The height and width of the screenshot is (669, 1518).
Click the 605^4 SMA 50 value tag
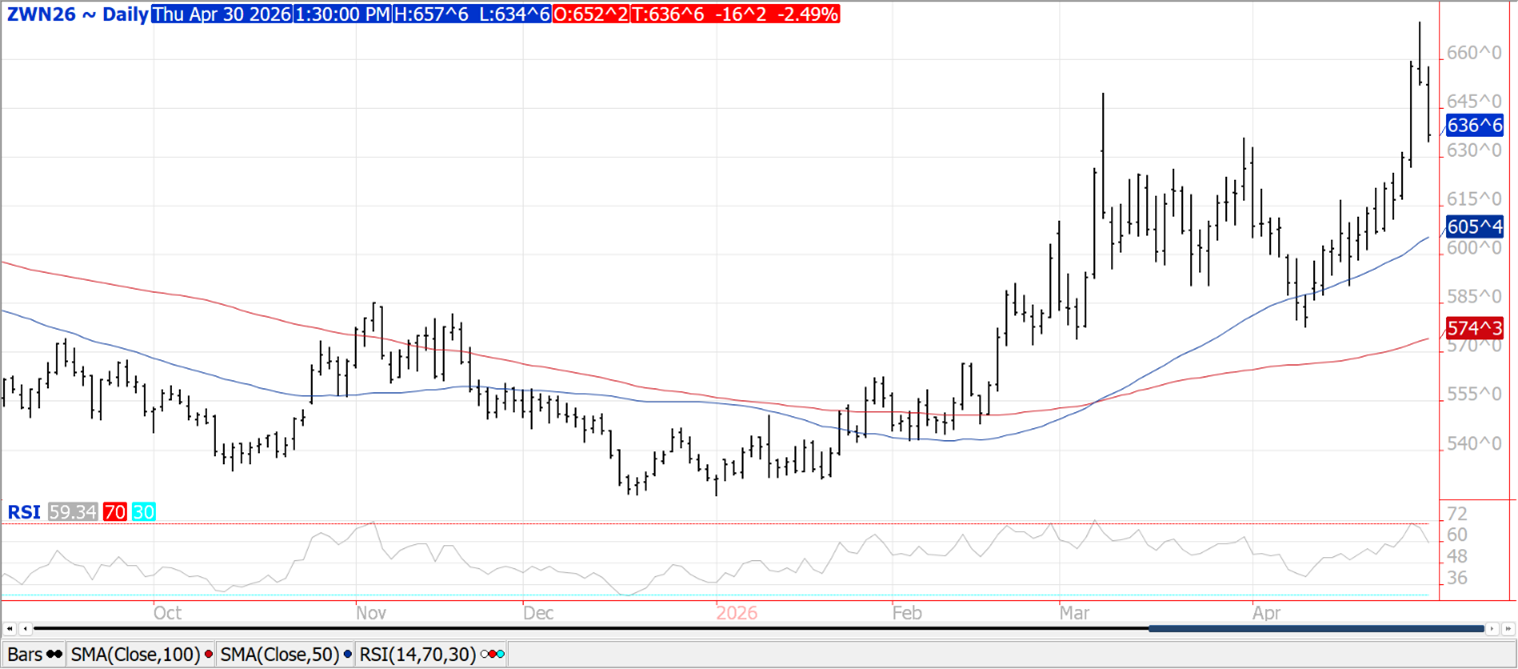tap(1475, 227)
